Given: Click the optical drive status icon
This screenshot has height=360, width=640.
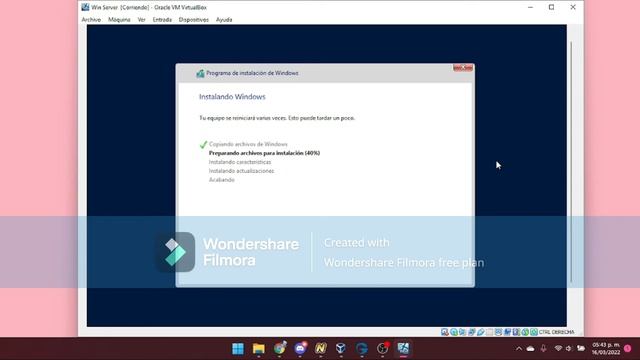Looking at the screenshot, I should pos(454,332).
